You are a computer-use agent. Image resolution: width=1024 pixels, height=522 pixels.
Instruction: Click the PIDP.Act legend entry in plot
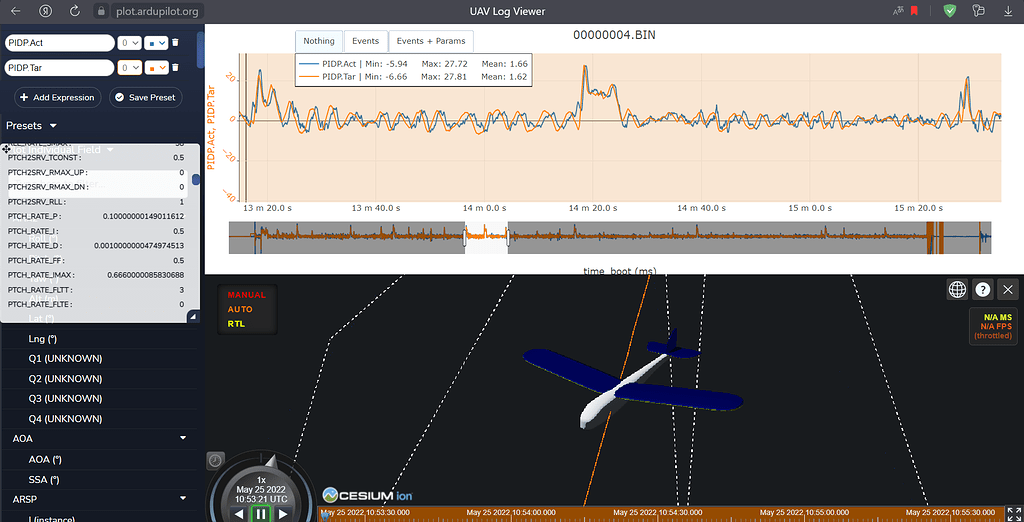tap(413, 64)
